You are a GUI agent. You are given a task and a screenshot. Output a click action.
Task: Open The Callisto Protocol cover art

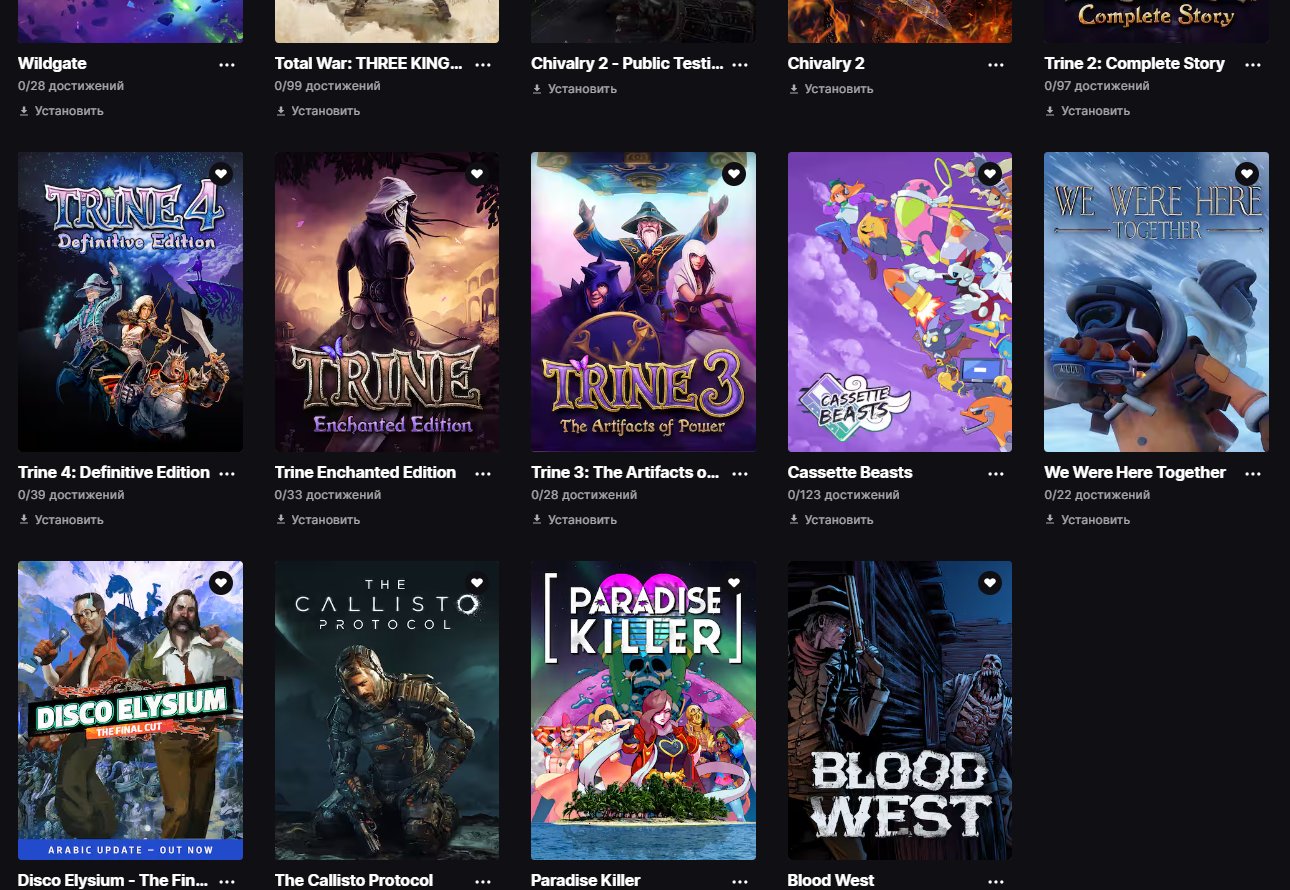[387, 710]
